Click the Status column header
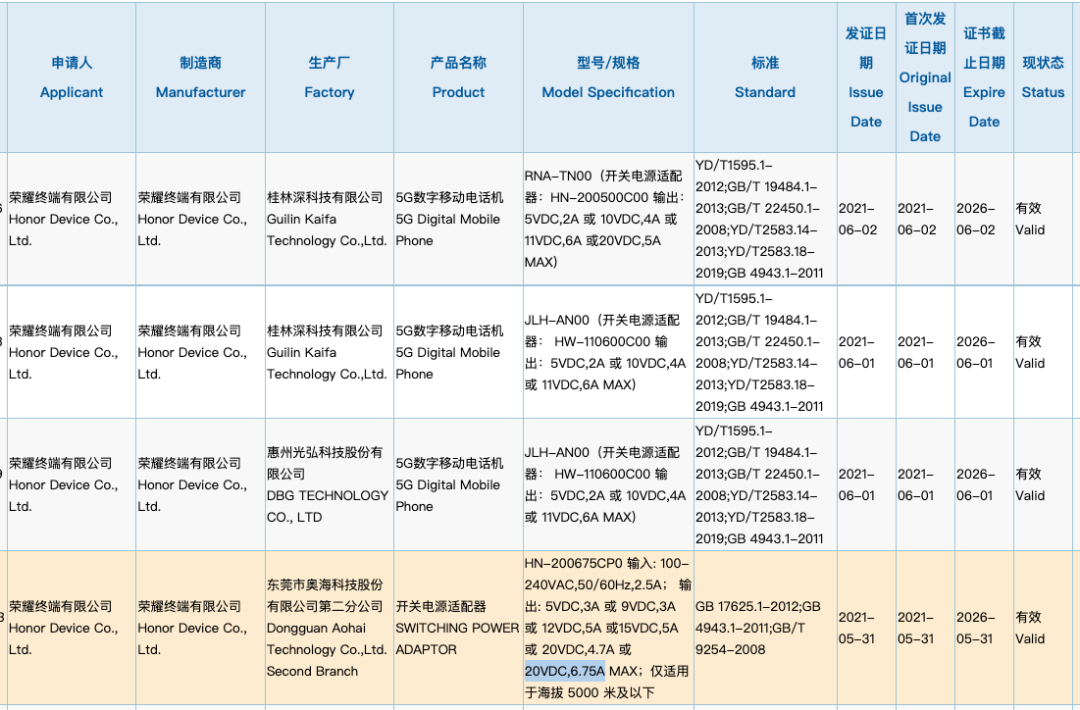 (1043, 77)
